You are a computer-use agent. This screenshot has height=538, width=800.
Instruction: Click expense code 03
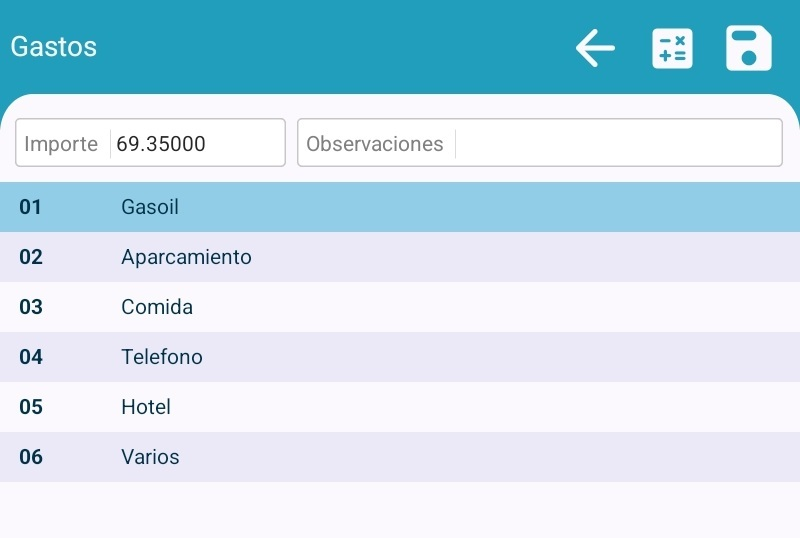31,307
